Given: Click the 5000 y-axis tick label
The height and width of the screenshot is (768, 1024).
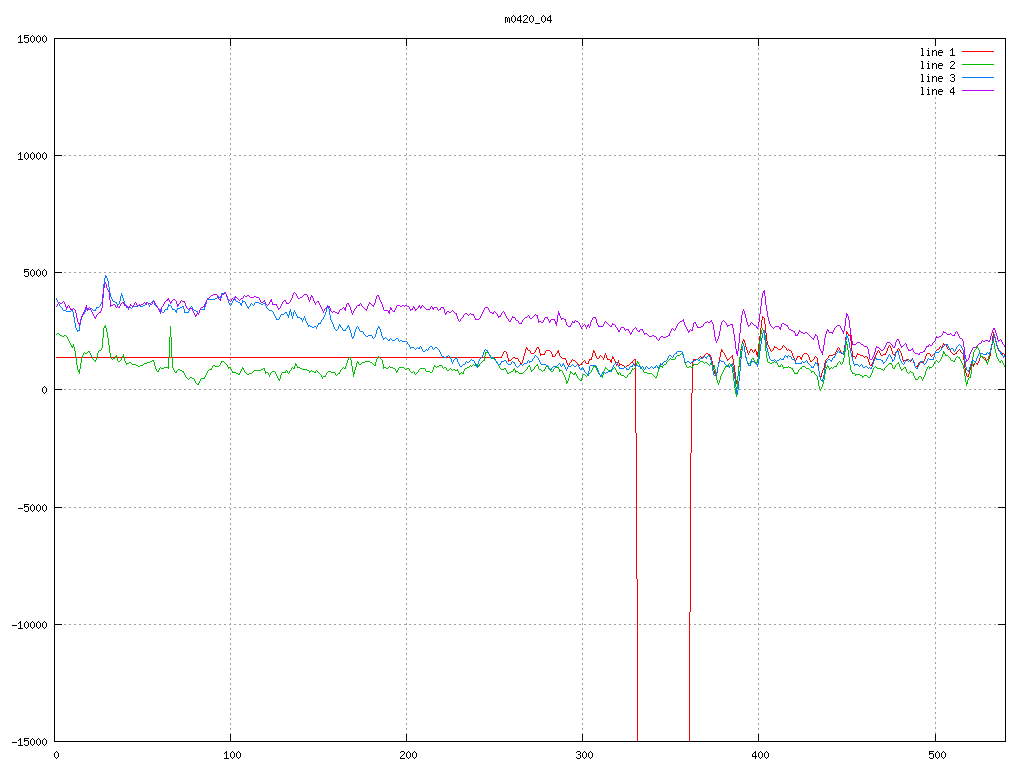Looking at the screenshot, I should click(x=34, y=273).
